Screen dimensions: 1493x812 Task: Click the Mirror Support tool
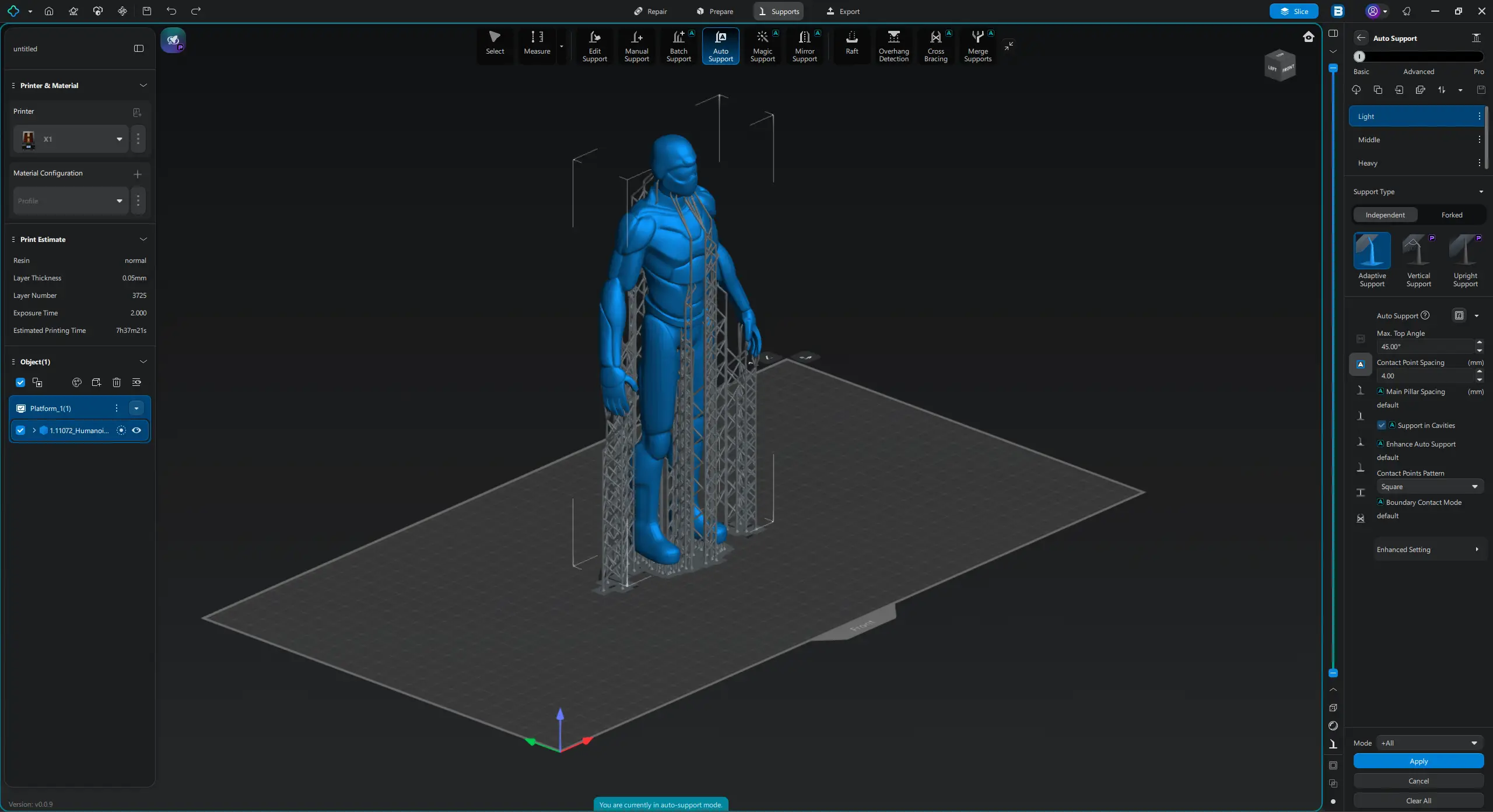[804, 46]
